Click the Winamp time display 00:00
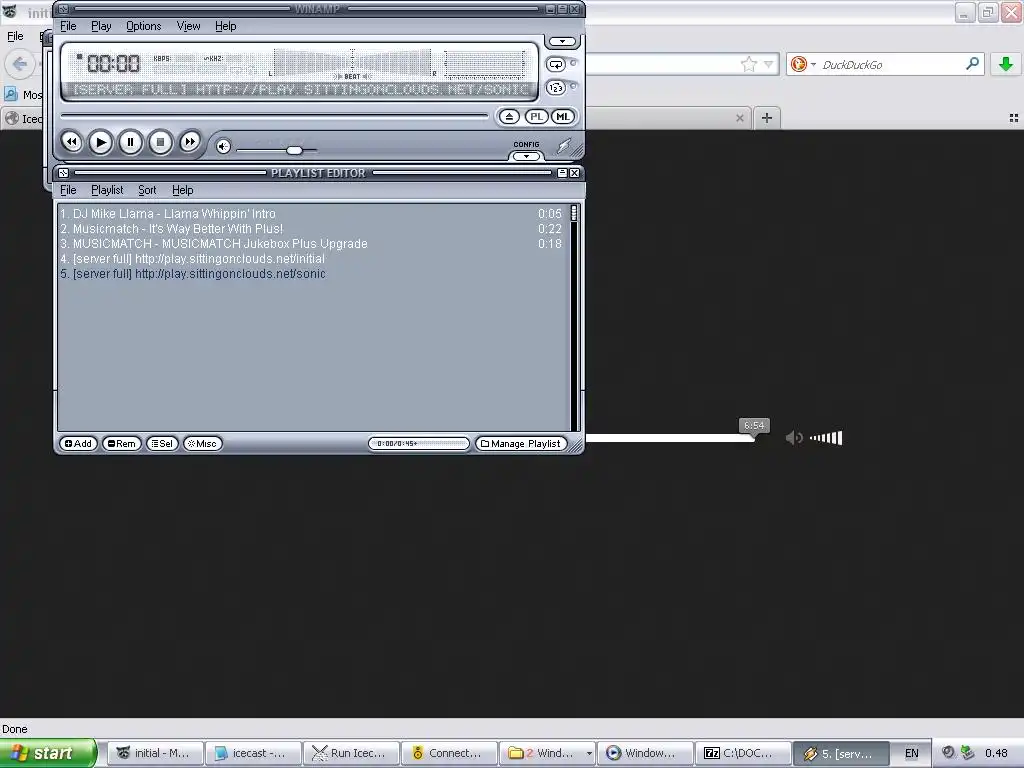1024x768 pixels. pyautogui.click(x=113, y=63)
